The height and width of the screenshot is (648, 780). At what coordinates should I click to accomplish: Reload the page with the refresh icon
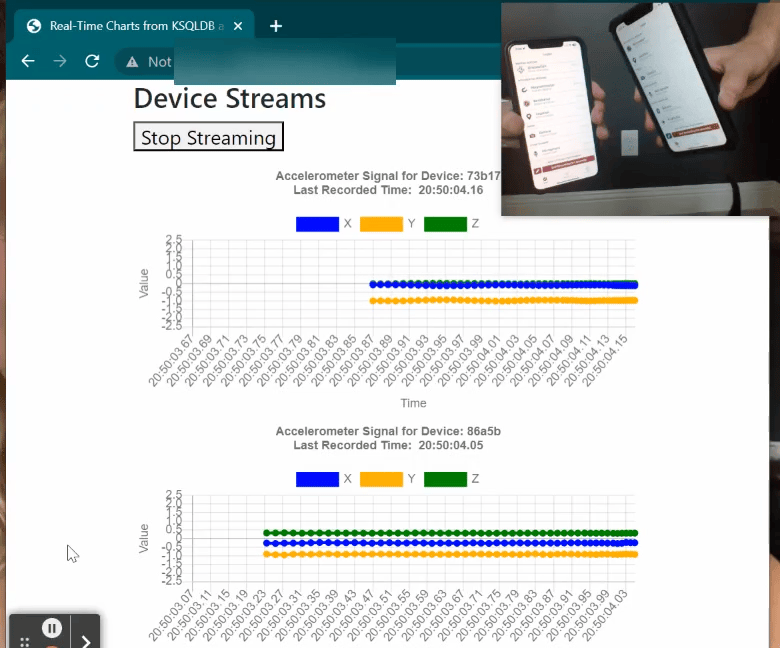pyautogui.click(x=92, y=61)
